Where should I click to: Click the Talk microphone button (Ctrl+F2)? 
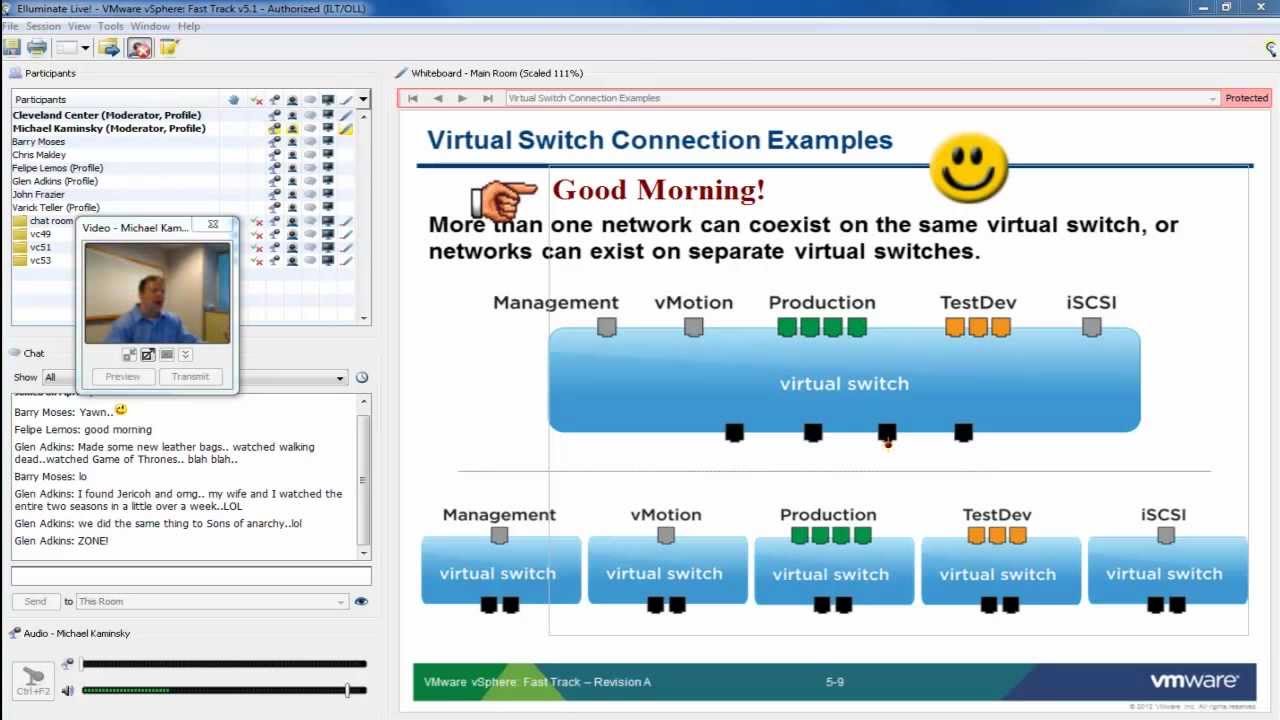click(33, 680)
